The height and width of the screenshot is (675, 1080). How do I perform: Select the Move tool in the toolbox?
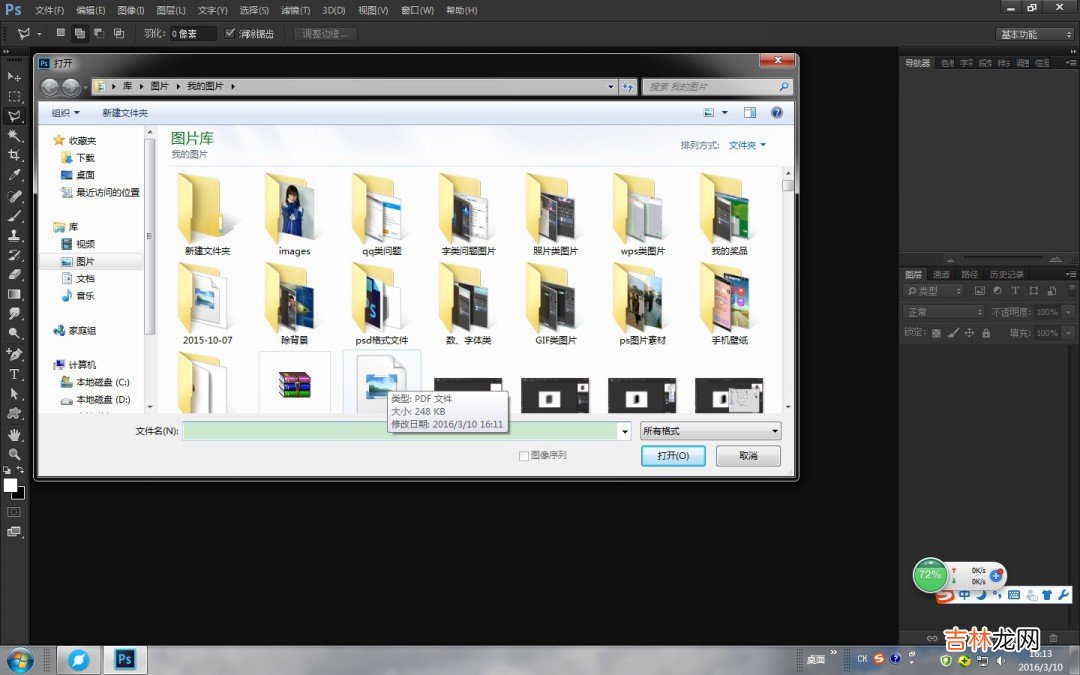point(14,77)
